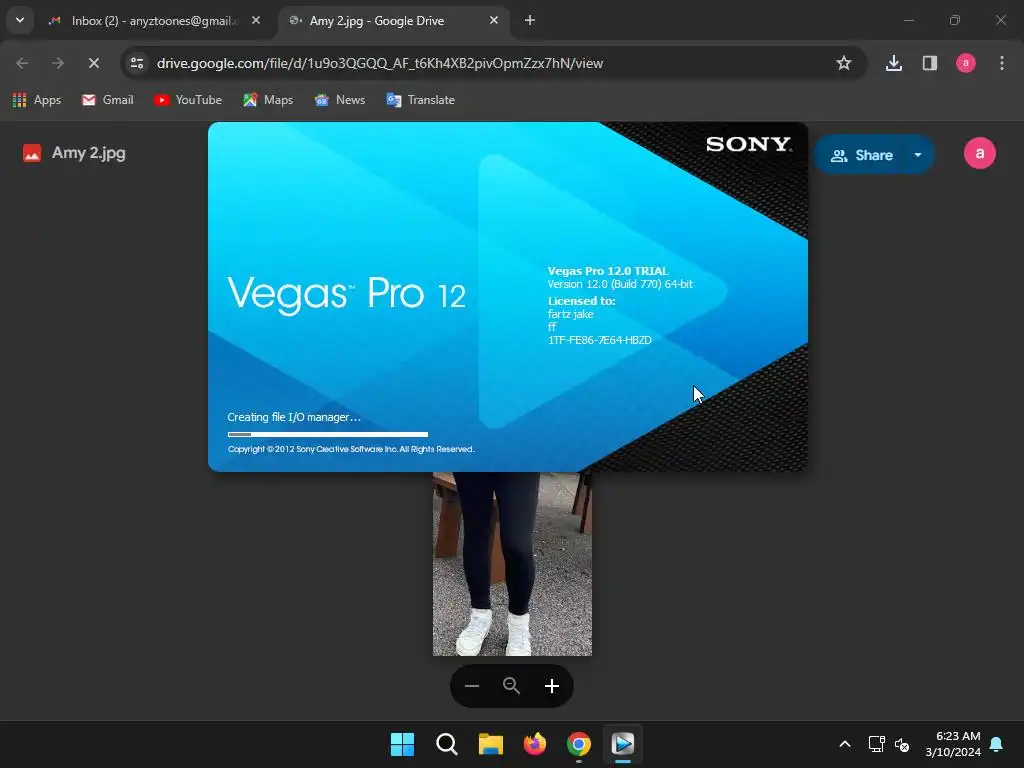The width and height of the screenshot is (1024, 768).
Task: Launch Firefox from the taskbar
Action: click(535, 744)
